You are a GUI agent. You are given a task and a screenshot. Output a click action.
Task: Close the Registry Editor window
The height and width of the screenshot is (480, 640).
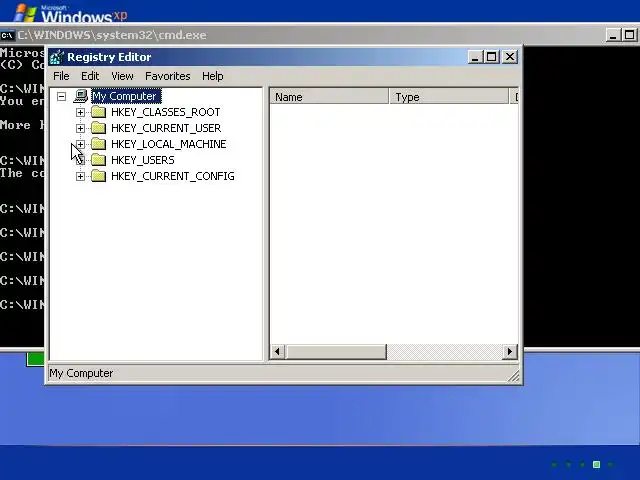(x=510, y=57)
